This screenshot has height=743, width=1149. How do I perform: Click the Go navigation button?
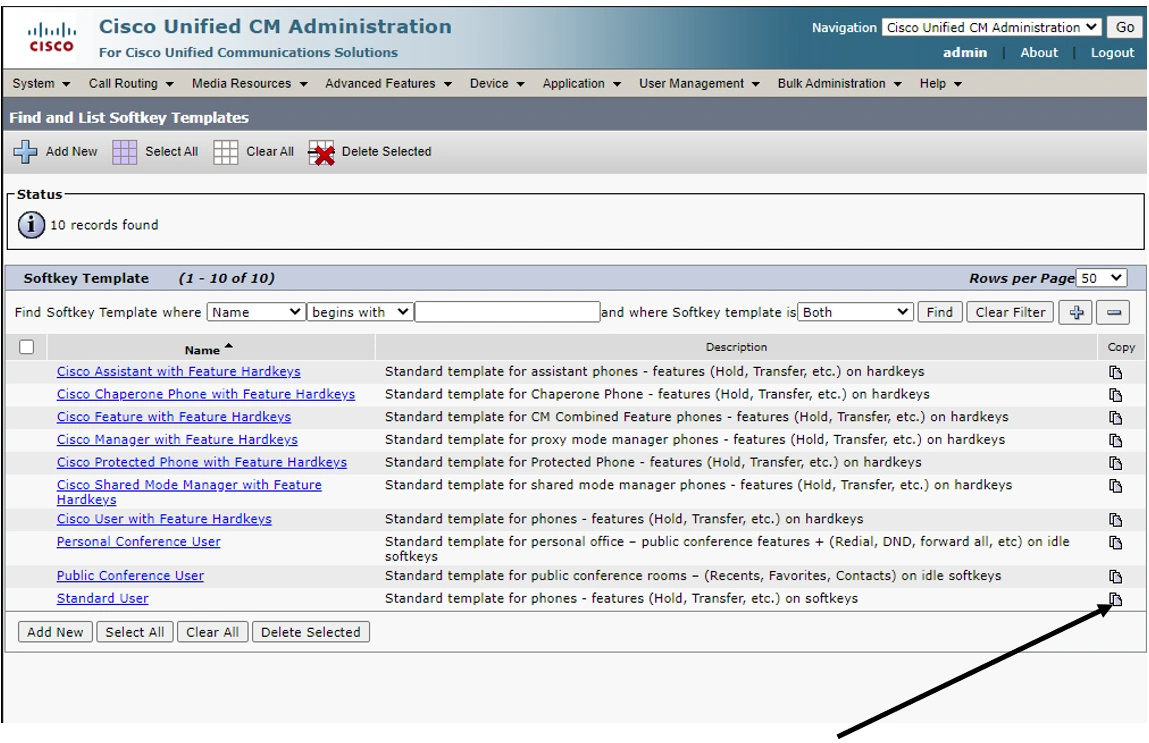click(x=1125, y=27)
